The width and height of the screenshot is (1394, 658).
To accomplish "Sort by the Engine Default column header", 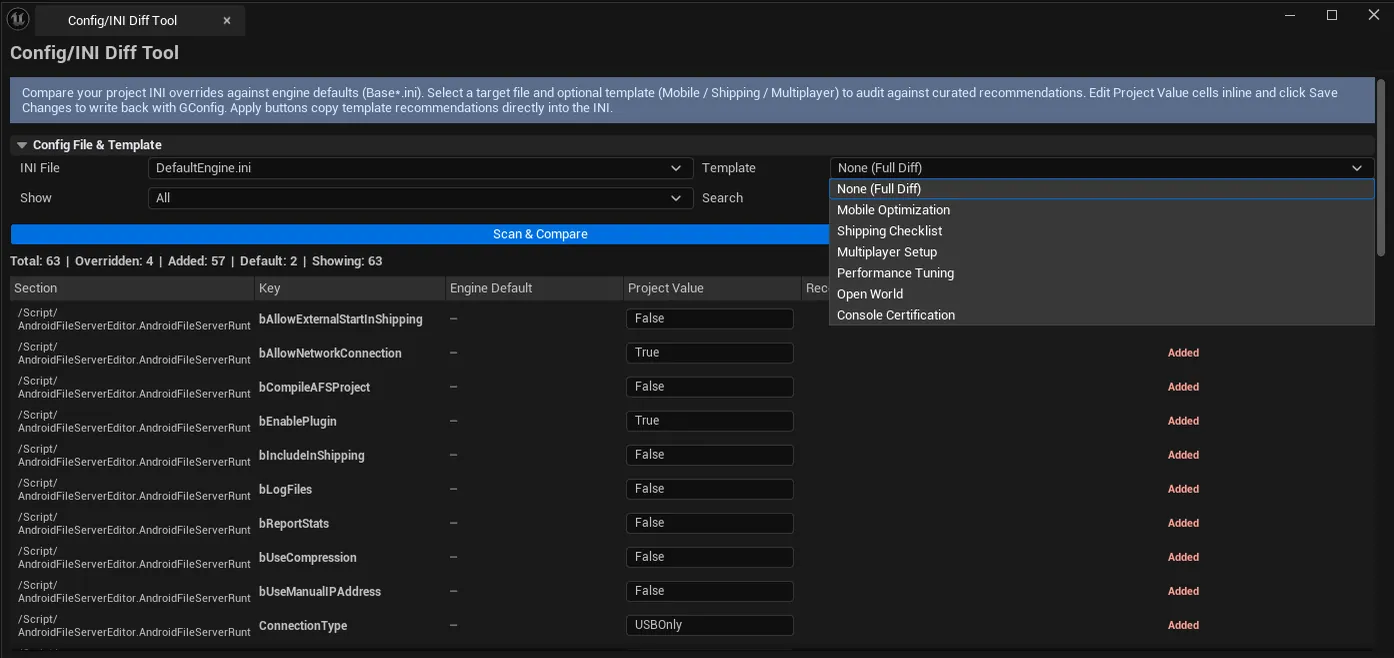I will (534, 288).
